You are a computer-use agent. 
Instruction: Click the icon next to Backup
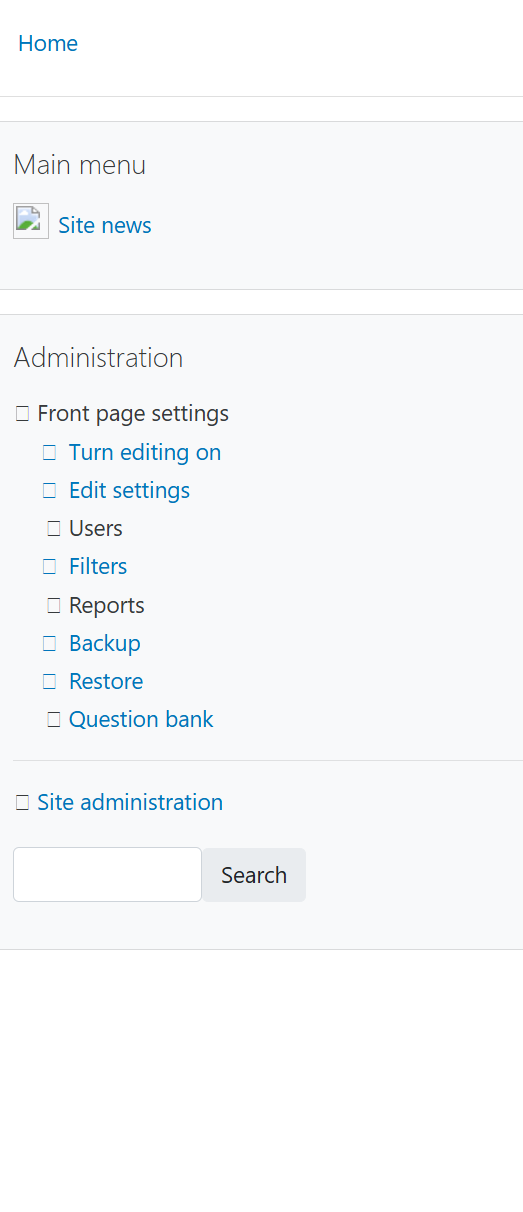(49, 644)
